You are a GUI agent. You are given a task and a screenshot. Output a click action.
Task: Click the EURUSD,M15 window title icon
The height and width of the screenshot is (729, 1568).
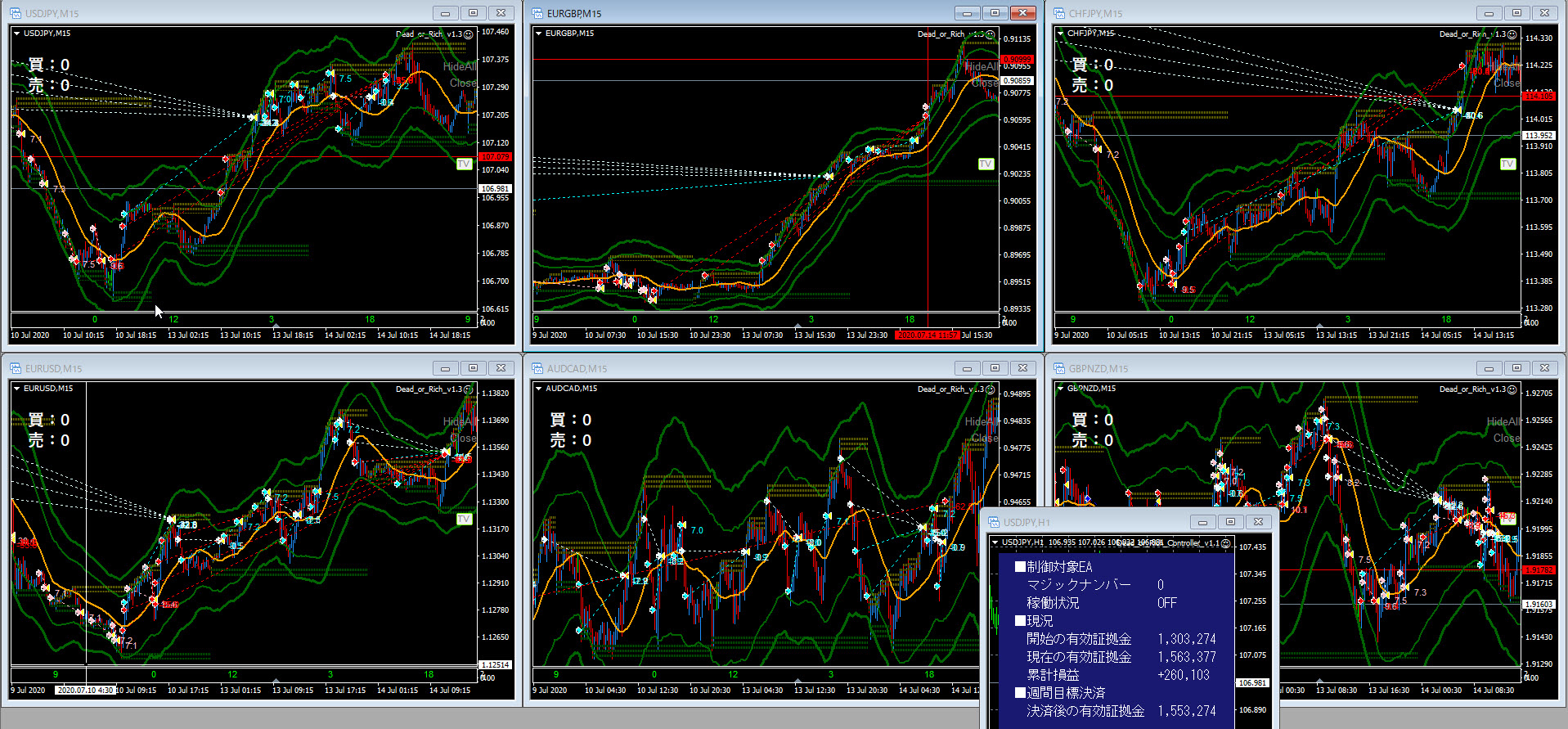(15, 368)
